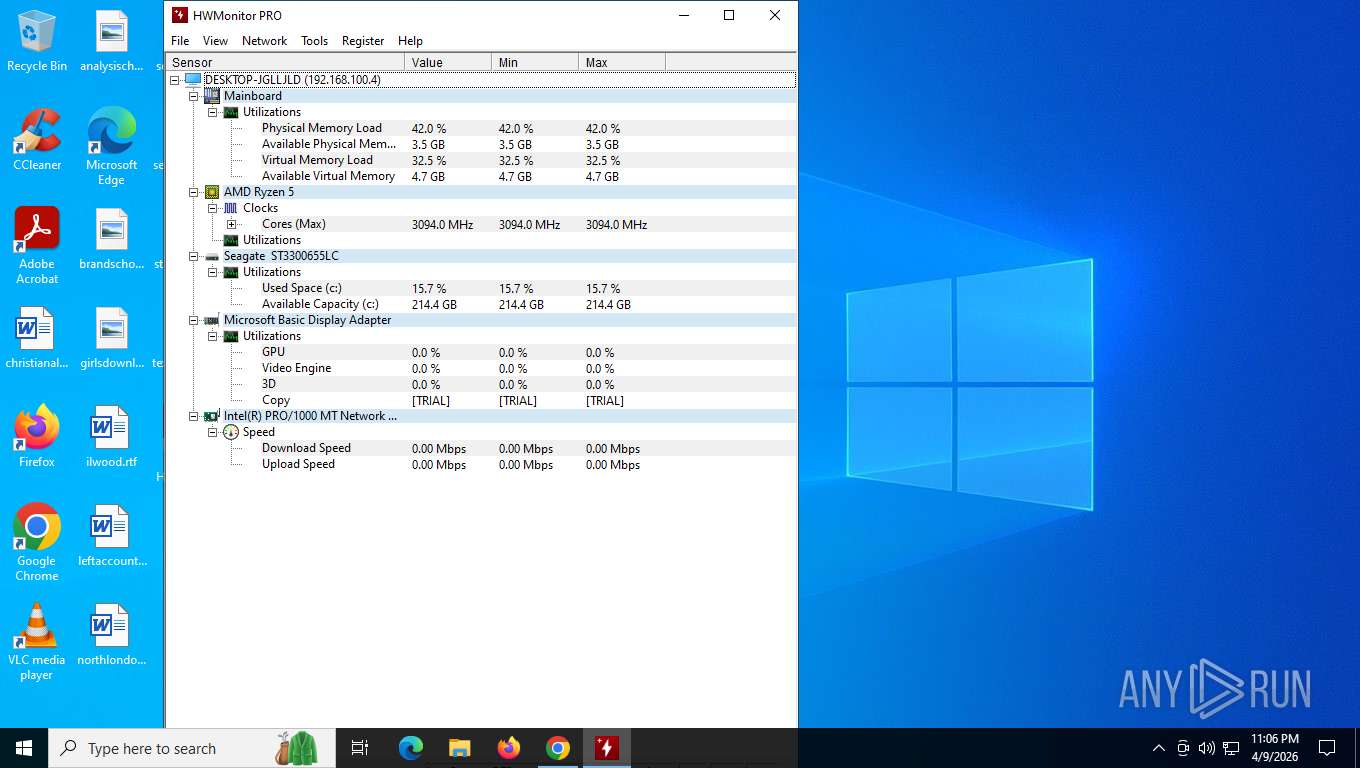Click the taskbar search box
The height and width of the screenshot is (768, 1360).
[191, 748]
